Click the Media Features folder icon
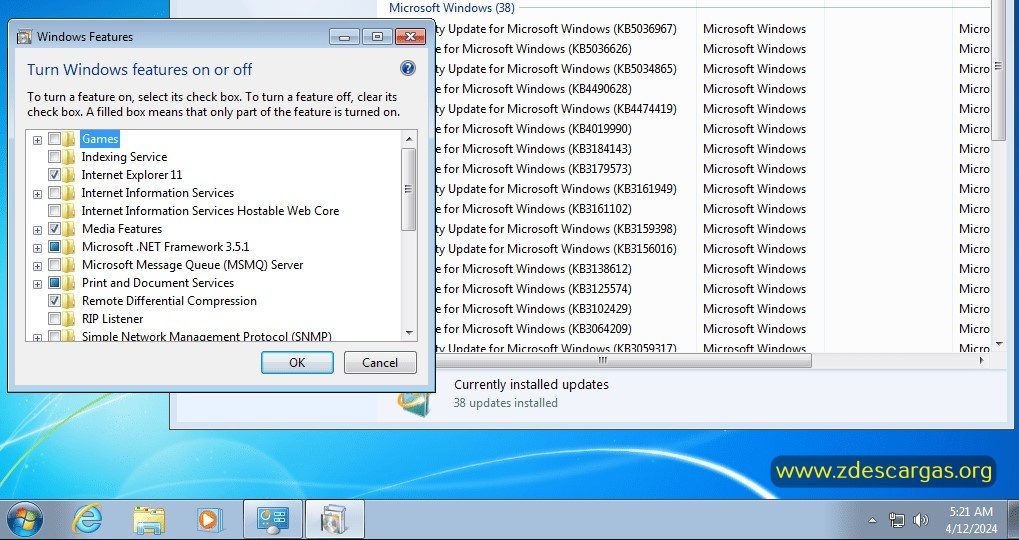This screenshot has width=1019, height=540. (69, 229)
